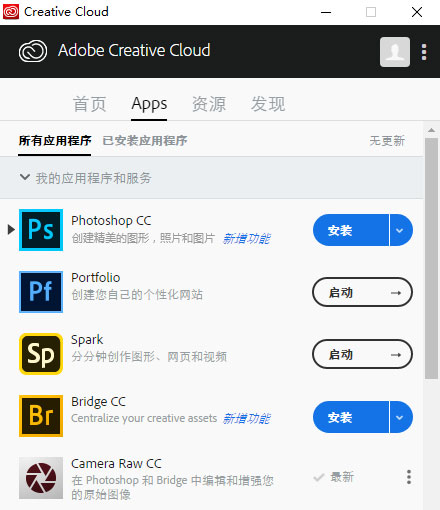This screenshot has width=440, height=510.
Task: Open the user profile avatar
Action: pyautogui.click(x=395, y=52)
